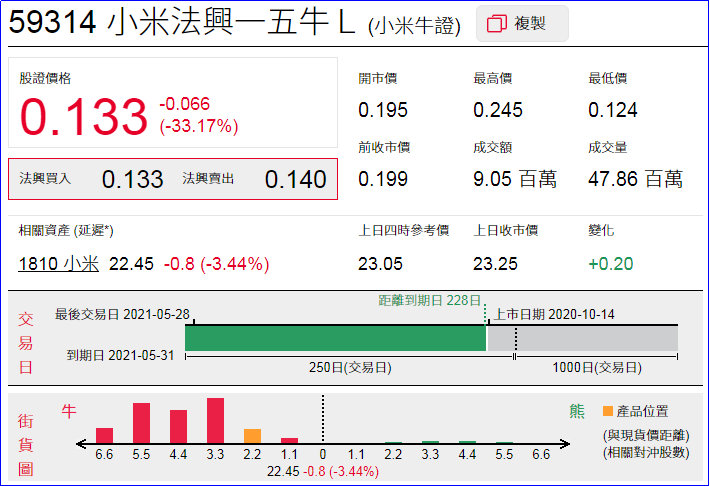710x486 pixels.
Task: Click the 59314 小米法興一五牛 L title
Action: click(x=182, y=22)
